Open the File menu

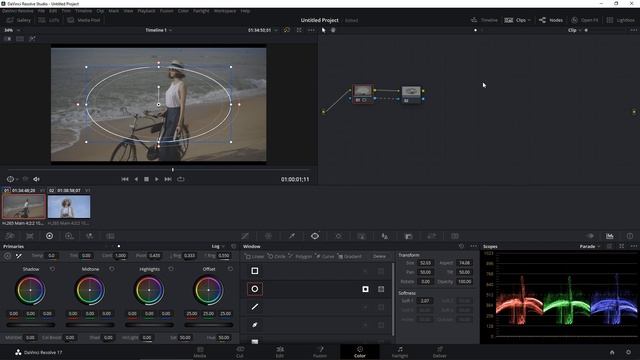pyautogui.click(x=41, y=11)
